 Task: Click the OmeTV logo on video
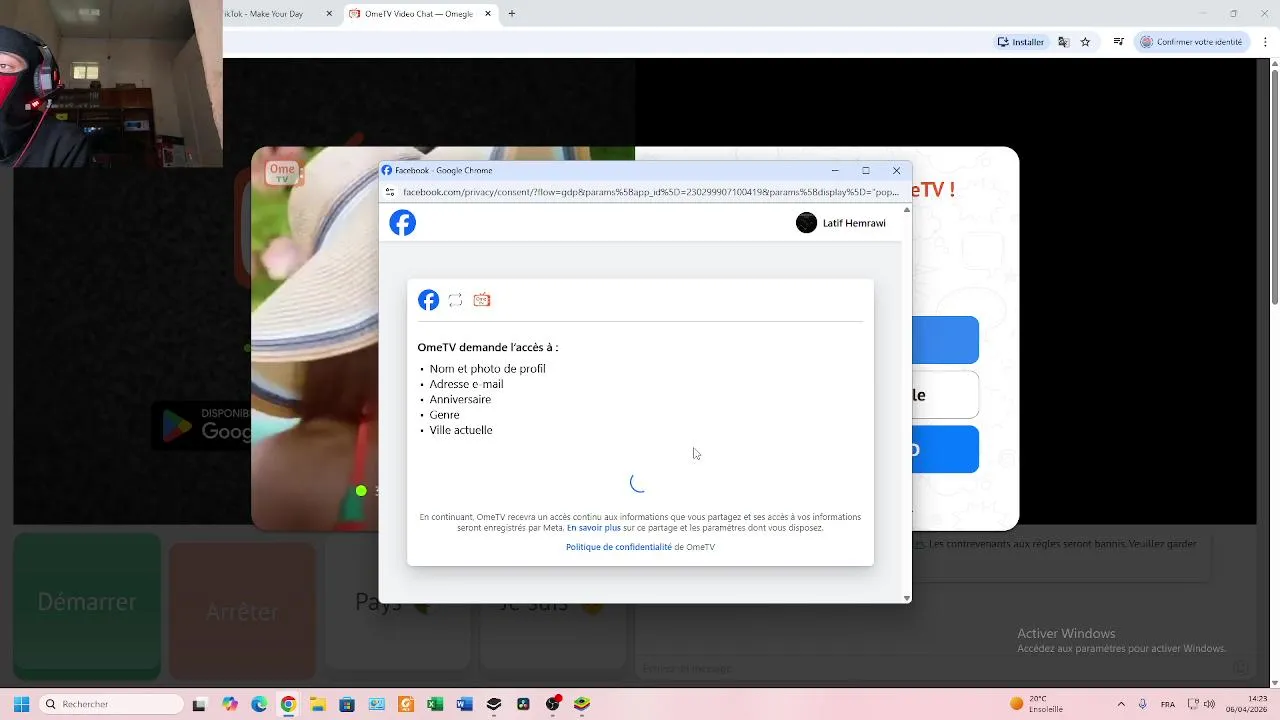[282, 173]
